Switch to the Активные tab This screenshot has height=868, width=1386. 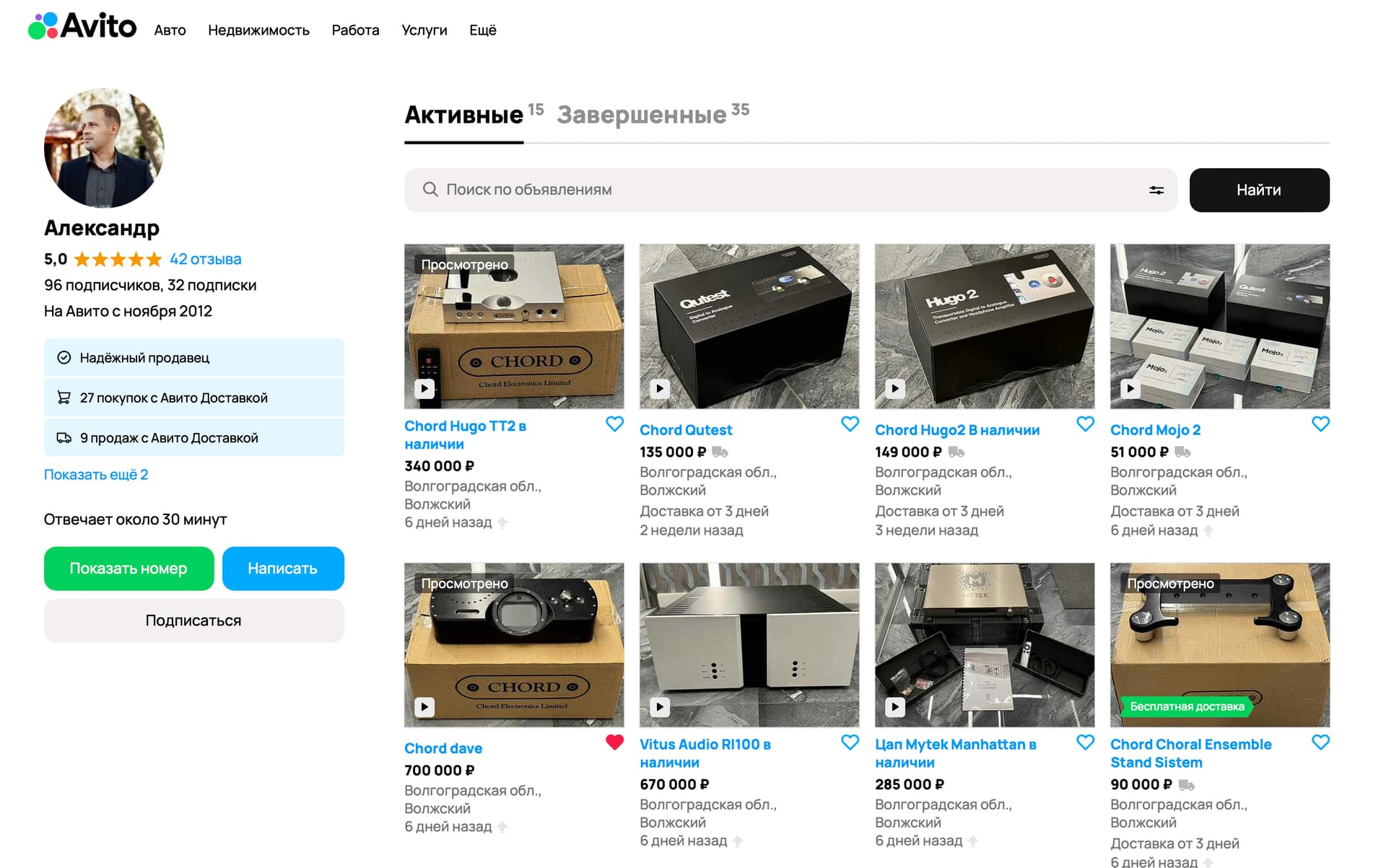coord(463,115)
